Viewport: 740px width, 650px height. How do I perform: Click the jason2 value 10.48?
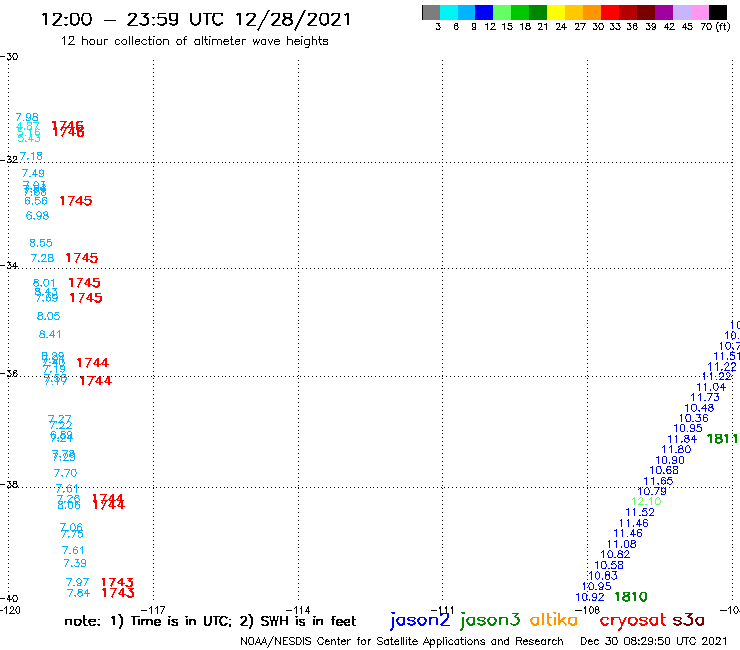pos(699,408)
